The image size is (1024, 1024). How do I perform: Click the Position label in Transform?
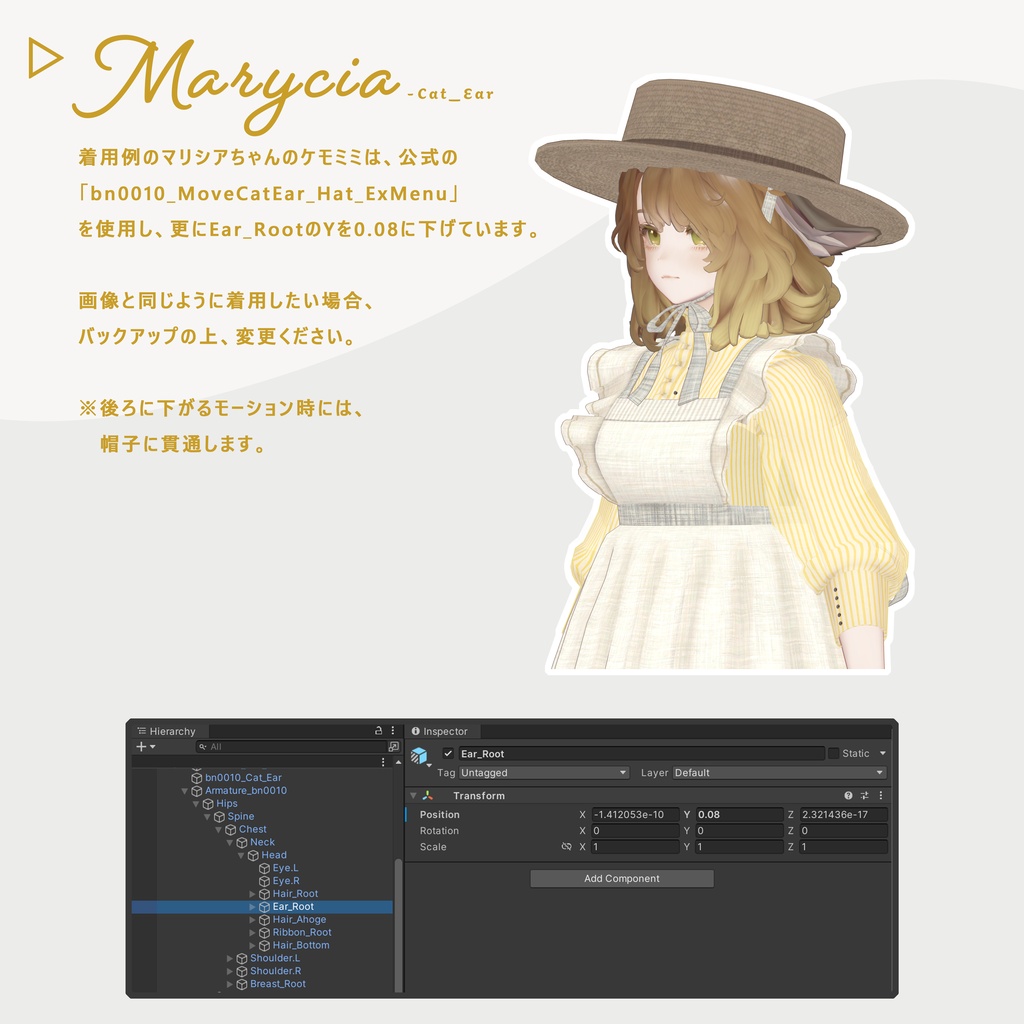click(440, 814)
